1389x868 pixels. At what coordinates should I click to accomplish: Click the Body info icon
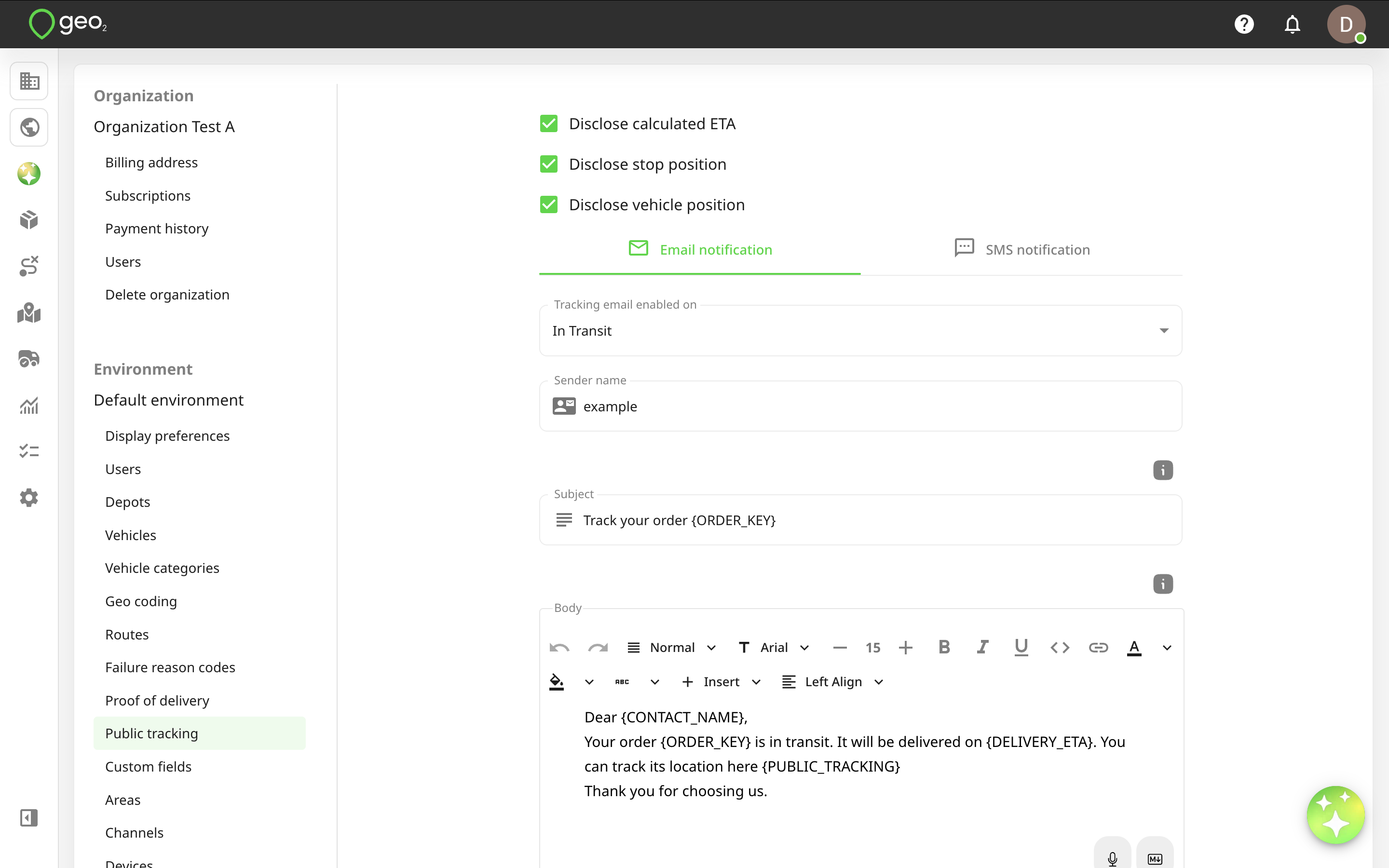click(x=1163, y=584)
